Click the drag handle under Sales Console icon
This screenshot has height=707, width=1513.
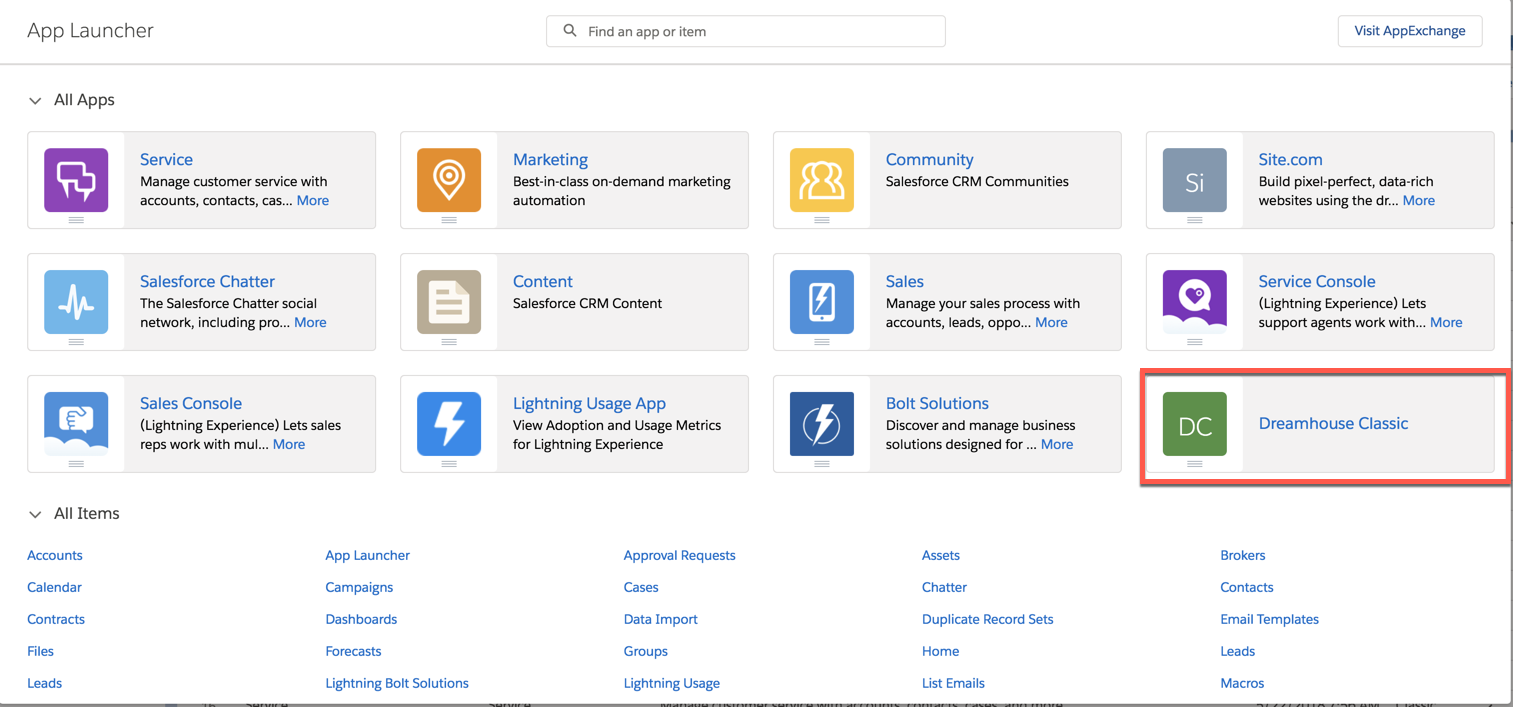76,464
